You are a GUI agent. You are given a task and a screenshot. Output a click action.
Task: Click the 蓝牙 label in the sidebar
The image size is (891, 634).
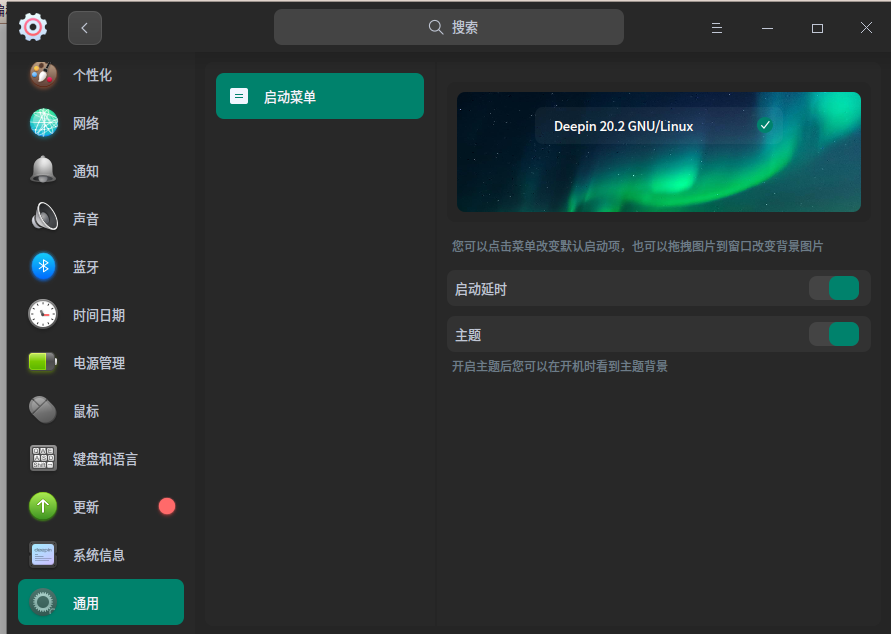point(86,266)
